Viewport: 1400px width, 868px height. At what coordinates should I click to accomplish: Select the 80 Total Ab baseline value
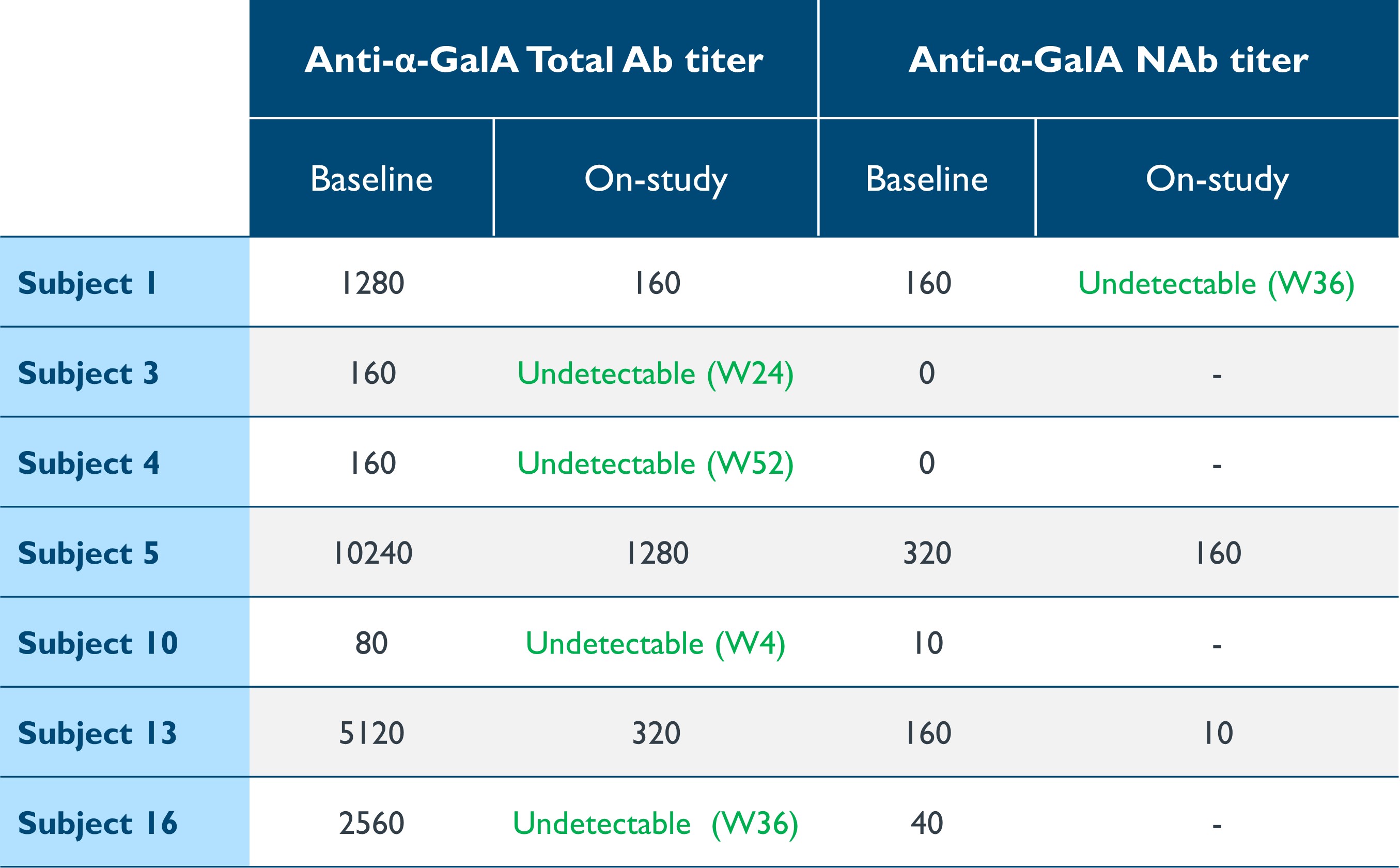click(371, 644)
